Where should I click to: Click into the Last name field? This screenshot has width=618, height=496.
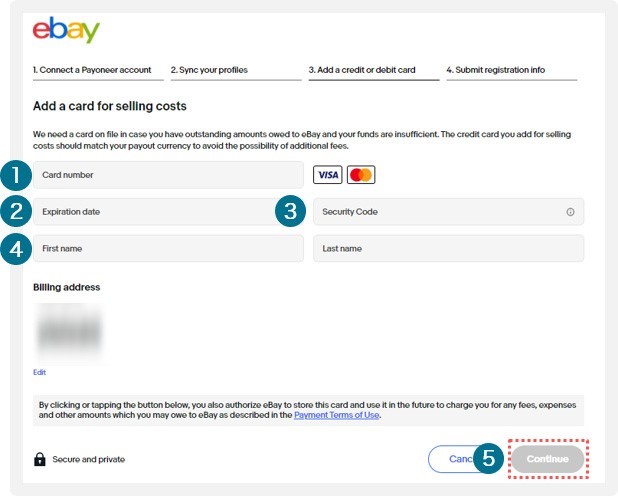[x=449, y=248]
